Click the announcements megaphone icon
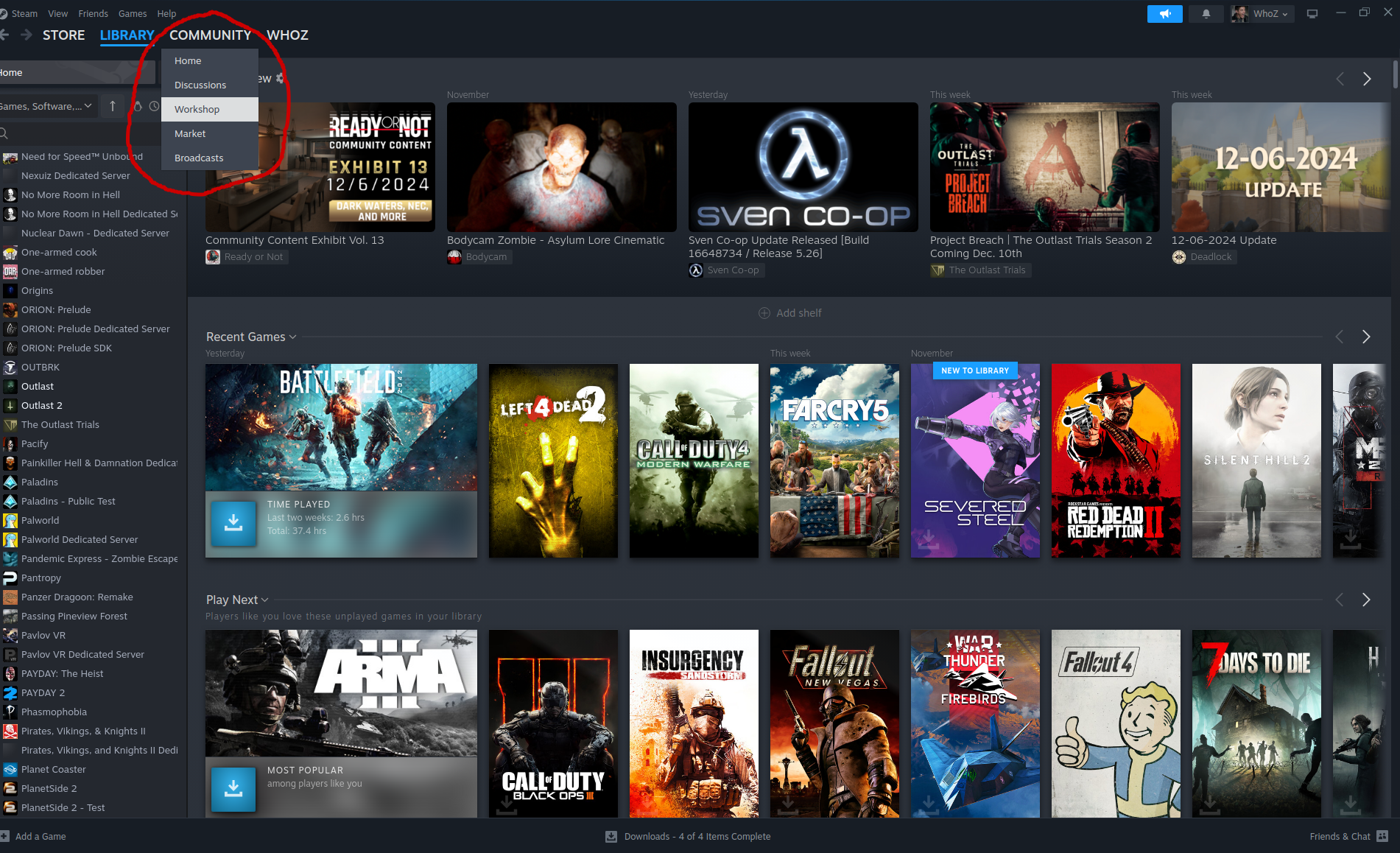The image size is (1400, 853). point(1164,14)
